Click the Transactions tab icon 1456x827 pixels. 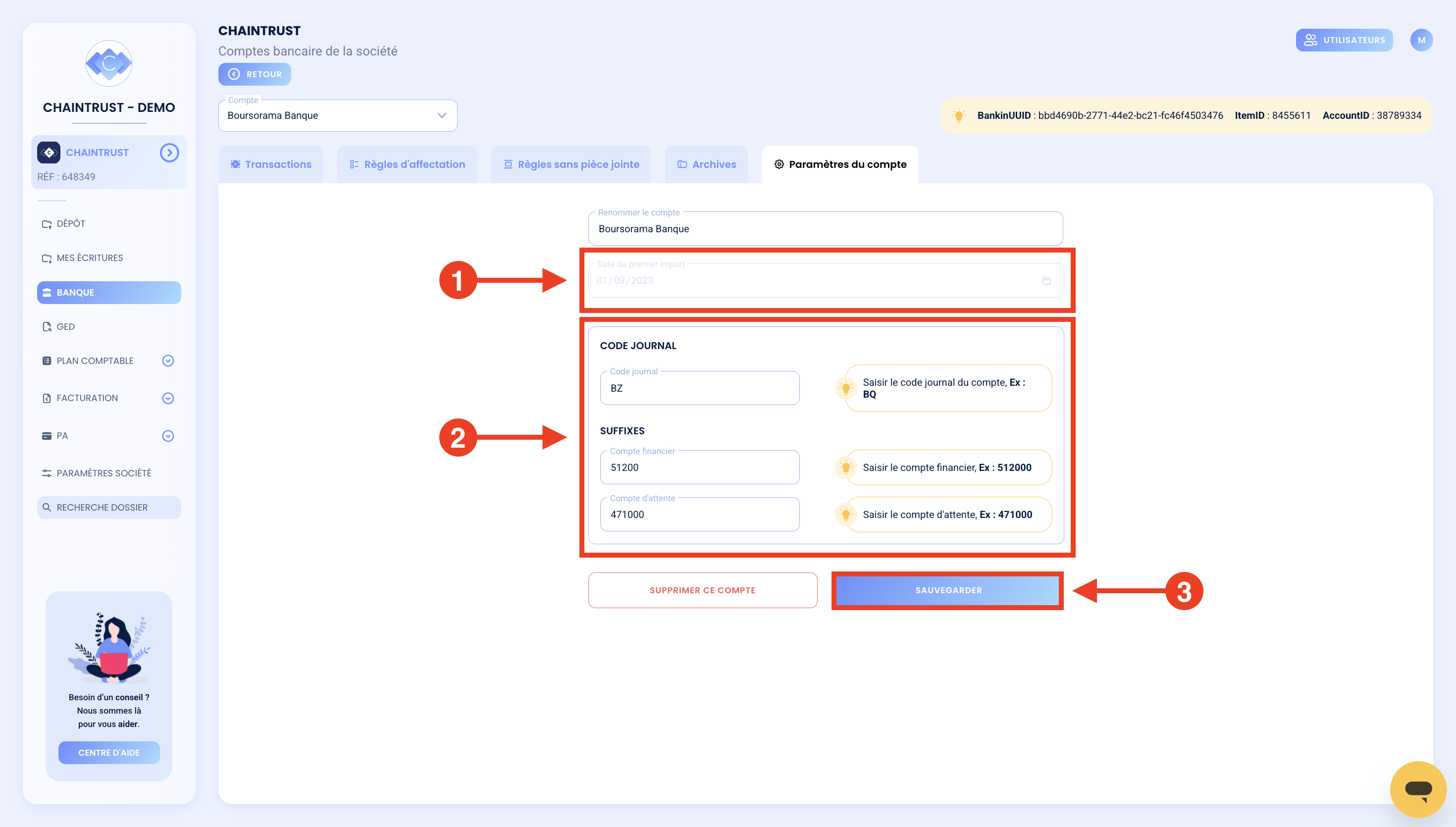[x=235, y=164]
